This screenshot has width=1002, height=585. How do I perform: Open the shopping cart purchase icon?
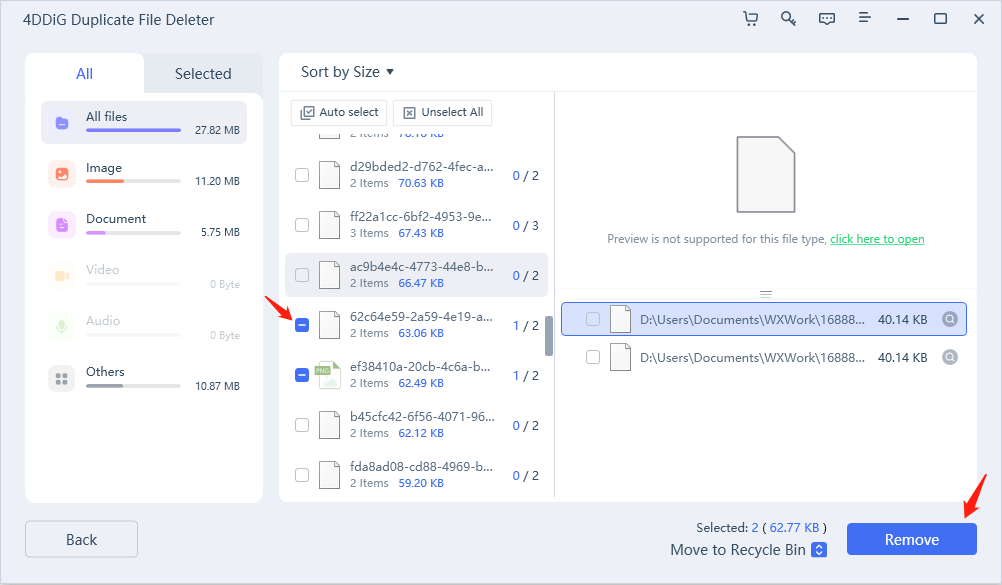click(750, 19)
